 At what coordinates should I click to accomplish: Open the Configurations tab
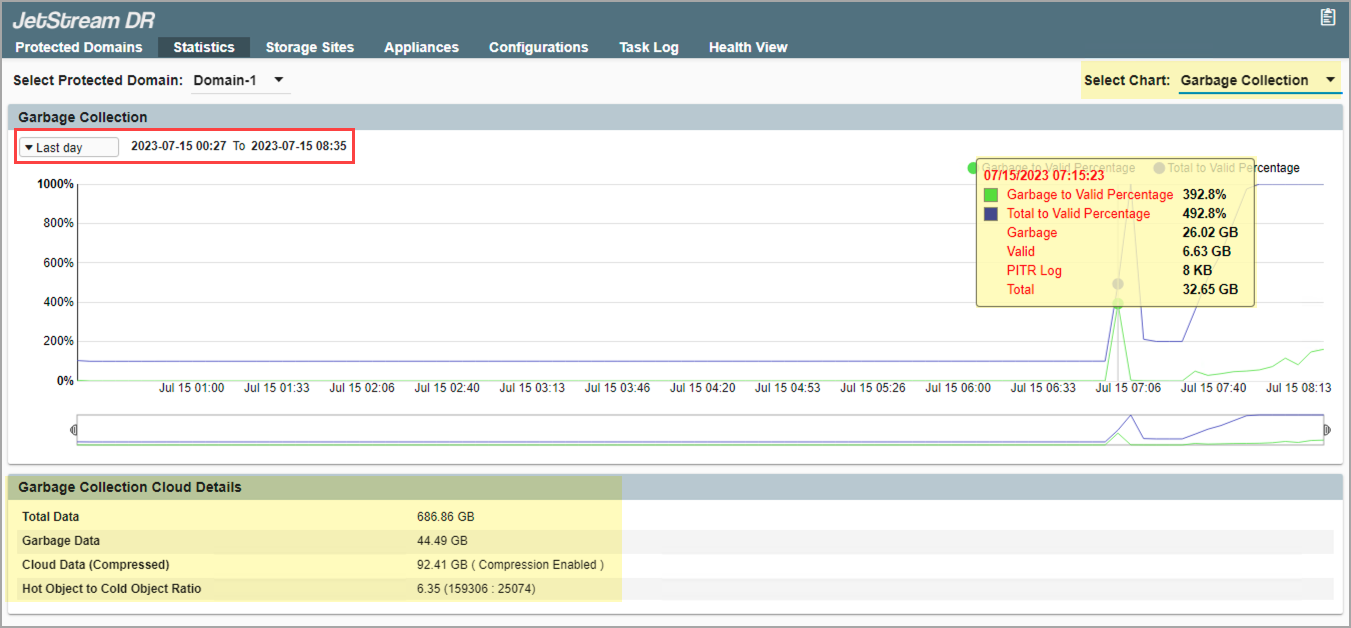tap(538, 47)
